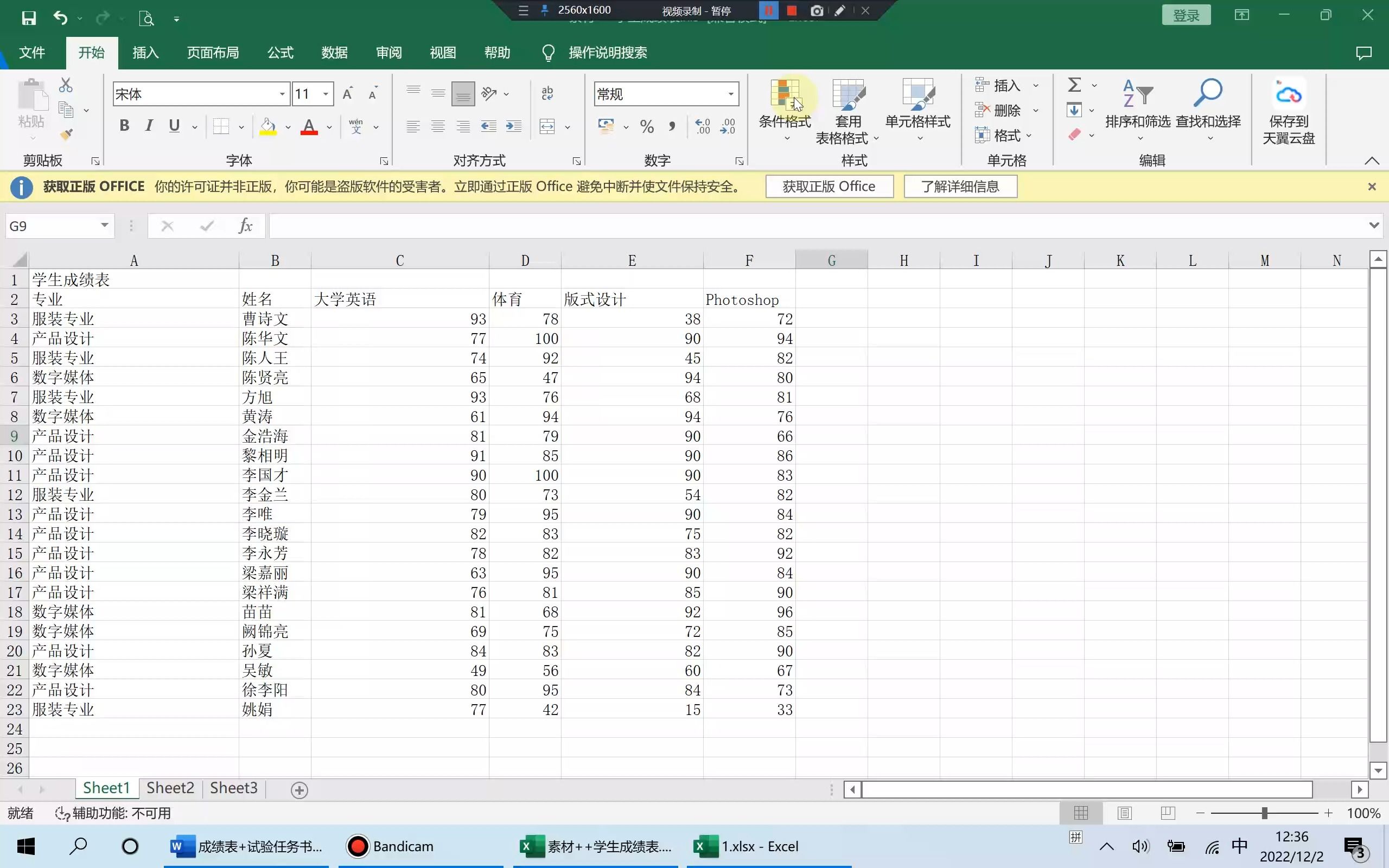
Task: Open number format dropdown showing 常规
Action: (x=731, y=93)
